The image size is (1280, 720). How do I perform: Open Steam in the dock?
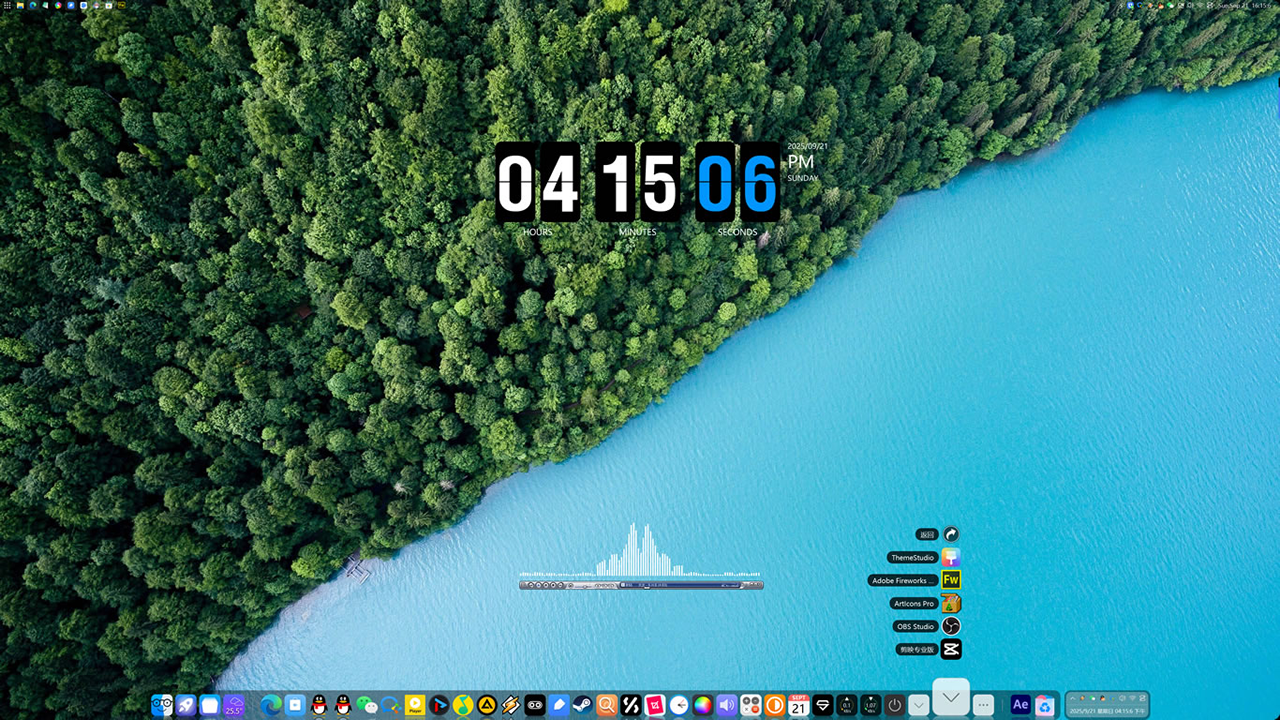pyautogui.click(x=582, y=705)
